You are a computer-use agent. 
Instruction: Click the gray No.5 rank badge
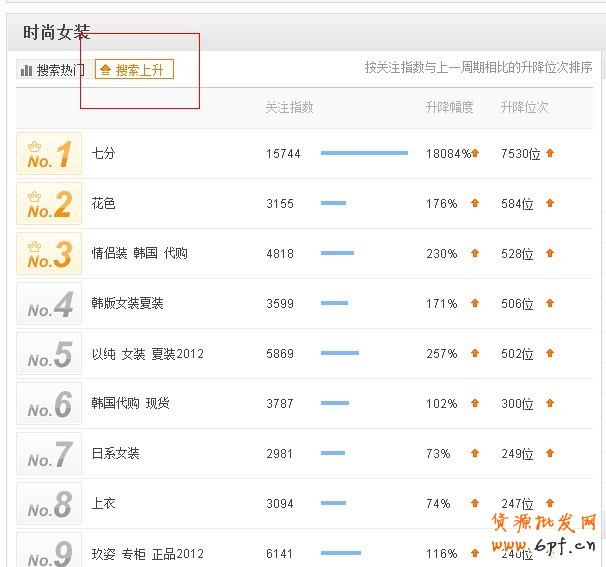pyautogui.click(x=49, y=354)
